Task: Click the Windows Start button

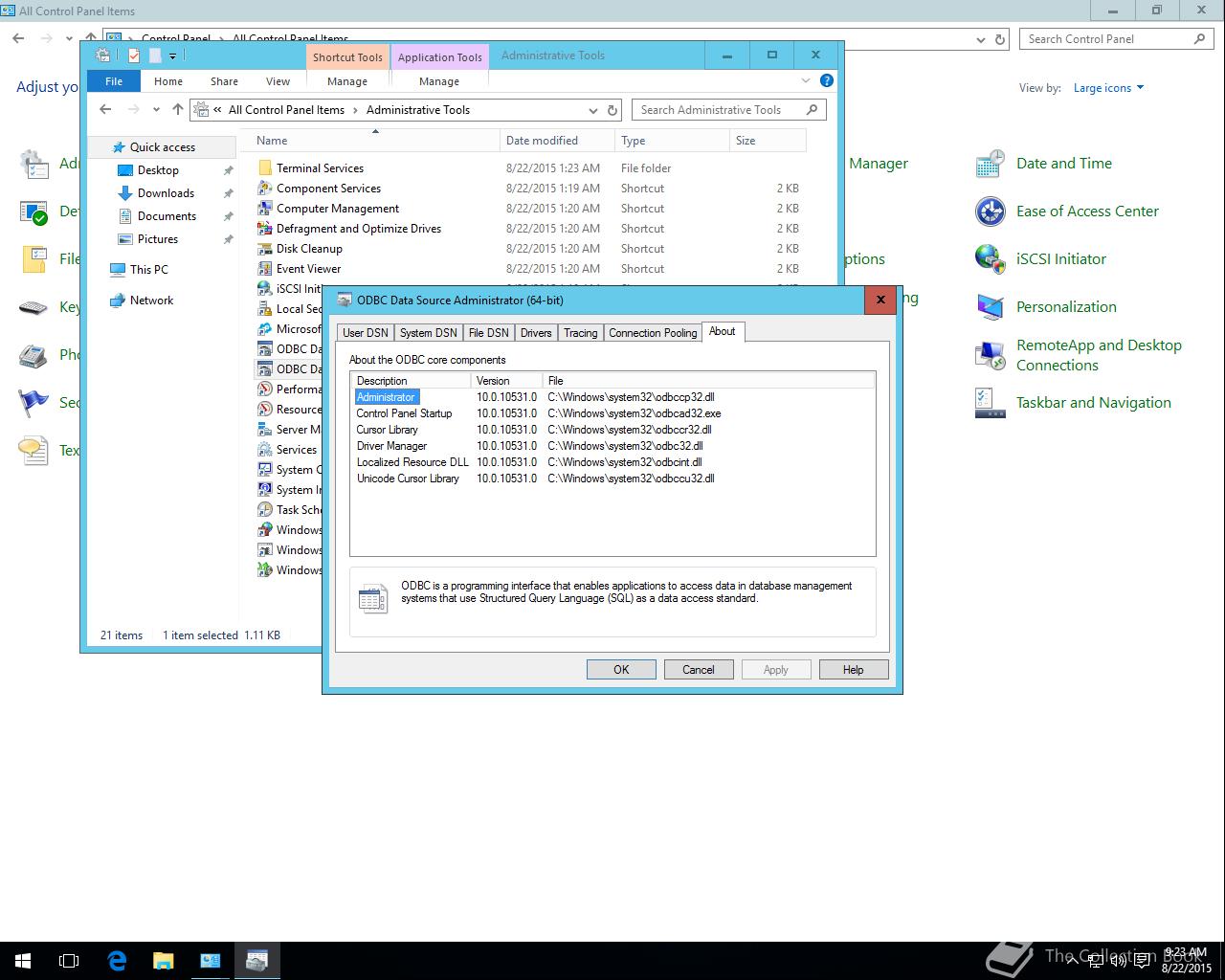Action: point(23,961)
